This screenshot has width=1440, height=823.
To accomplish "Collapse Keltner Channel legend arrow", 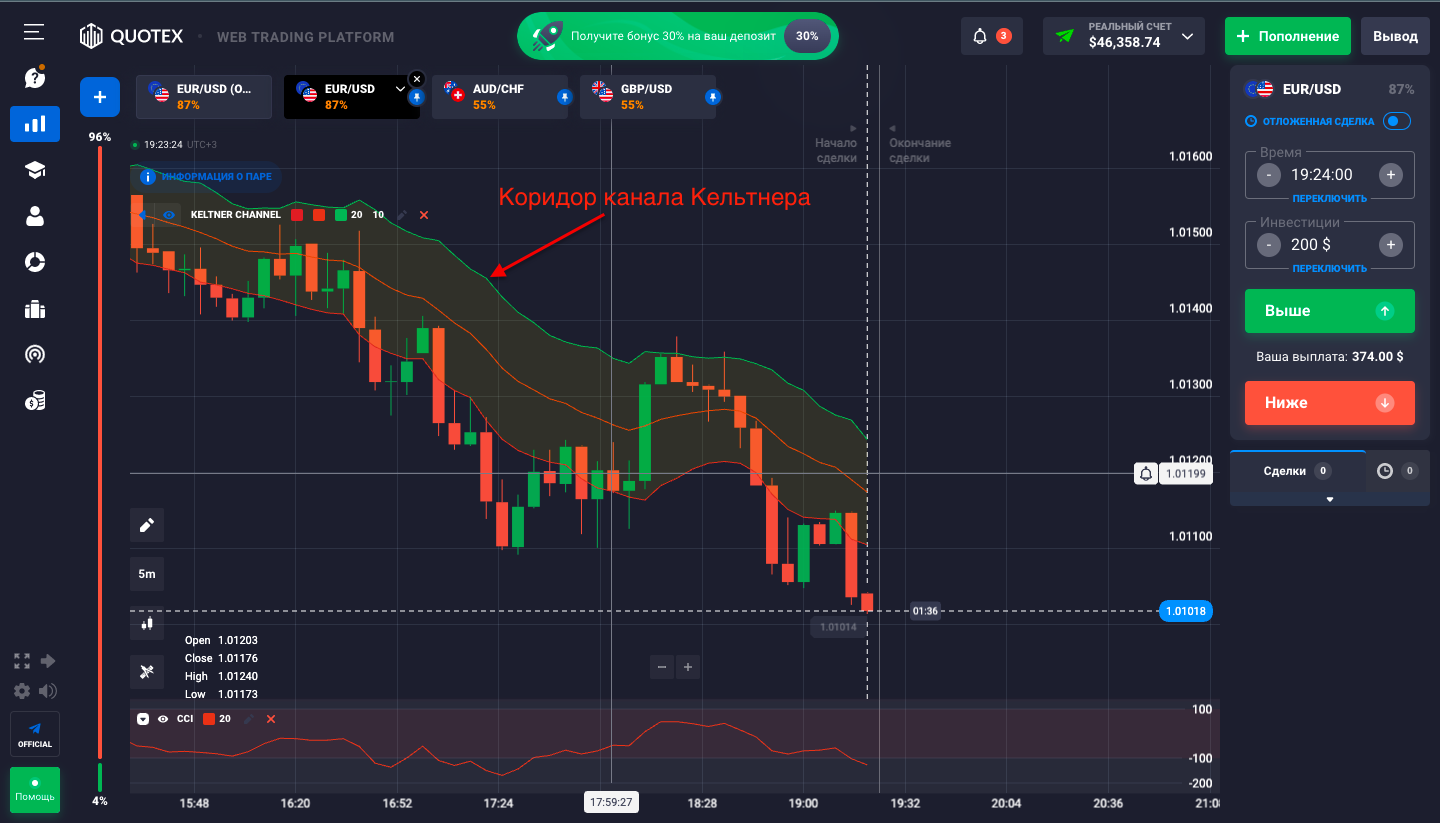I will pos(141,215).
